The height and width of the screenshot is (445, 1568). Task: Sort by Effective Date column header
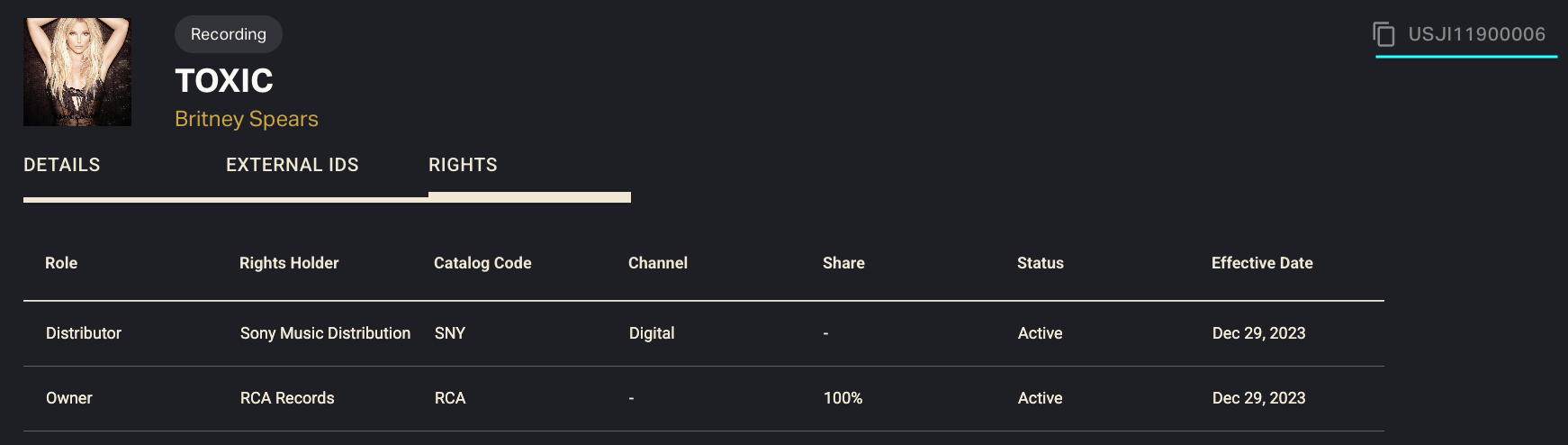pyautogui.click(x=1262, y=263)
